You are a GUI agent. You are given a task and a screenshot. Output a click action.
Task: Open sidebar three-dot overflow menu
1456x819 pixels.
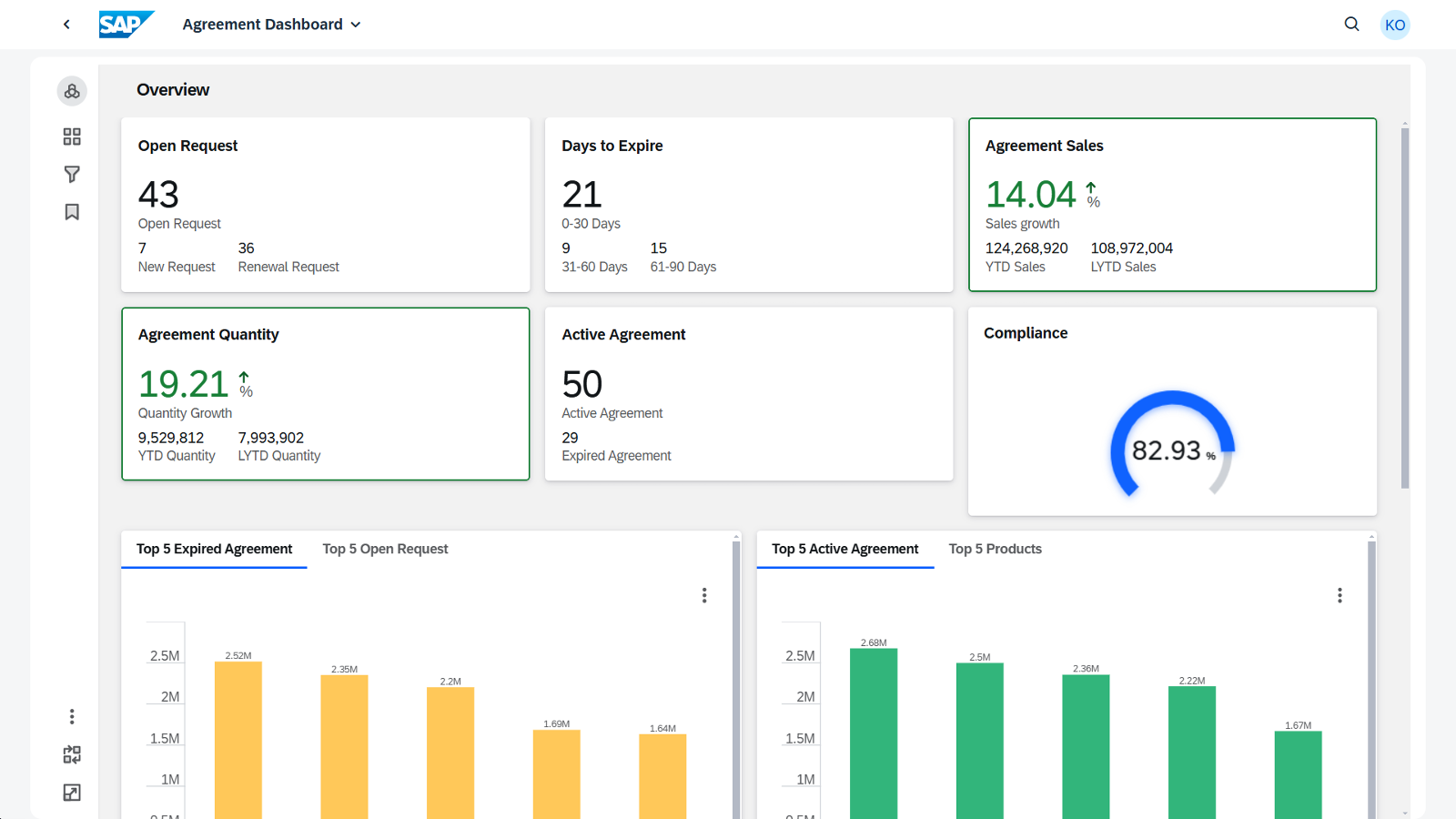coord(72,717)
